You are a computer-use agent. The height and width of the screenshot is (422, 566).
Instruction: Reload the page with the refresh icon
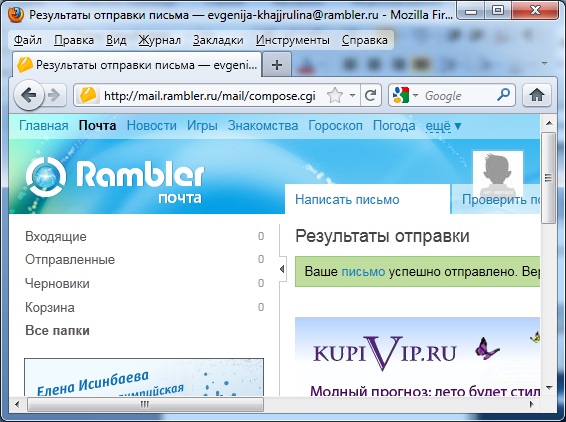pos(370,96)
